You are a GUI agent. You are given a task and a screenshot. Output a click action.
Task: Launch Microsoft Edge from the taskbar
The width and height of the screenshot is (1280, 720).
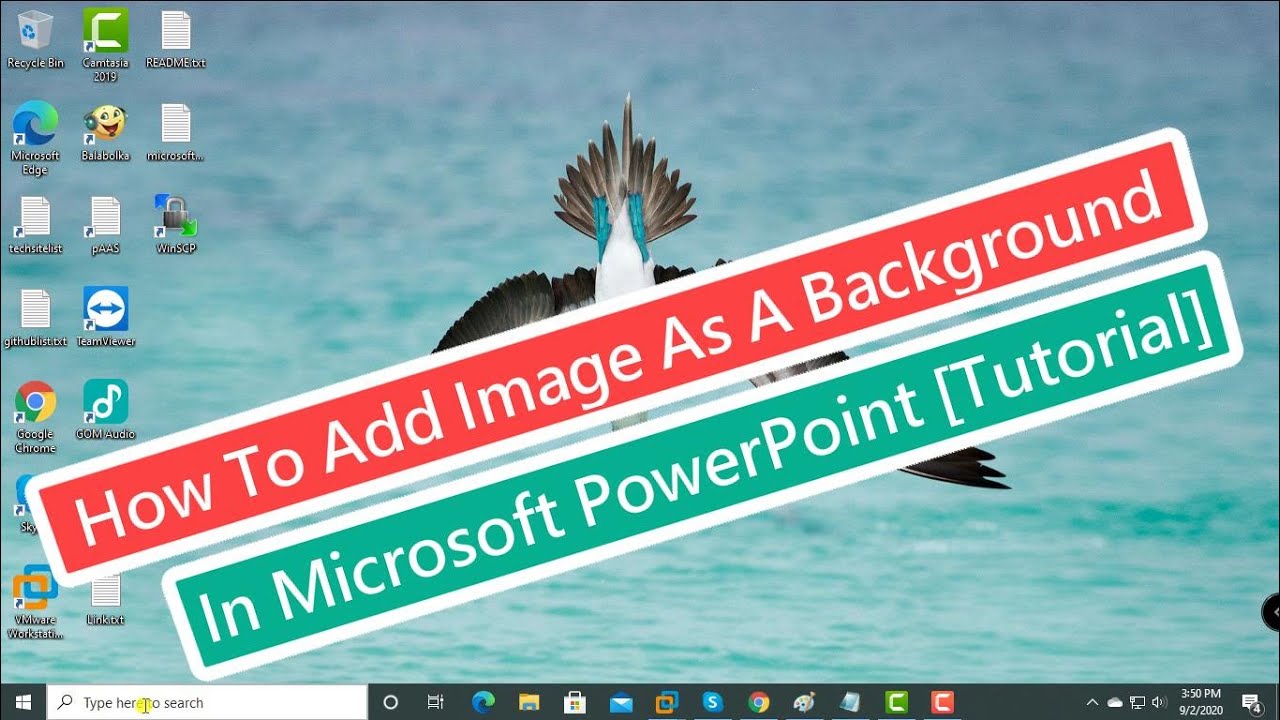point(482,702)
